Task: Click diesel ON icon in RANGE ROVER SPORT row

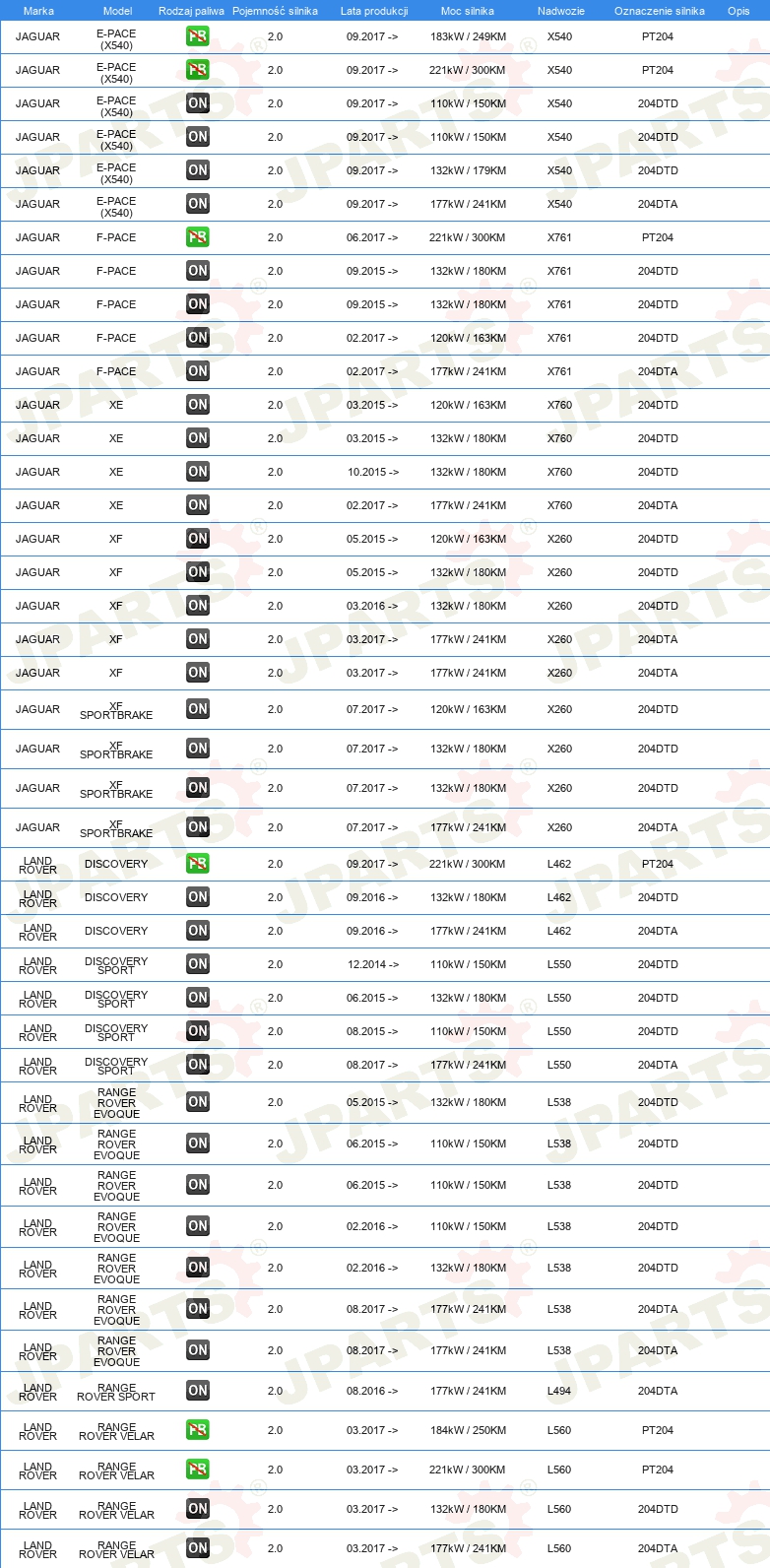Action: 198,1391
